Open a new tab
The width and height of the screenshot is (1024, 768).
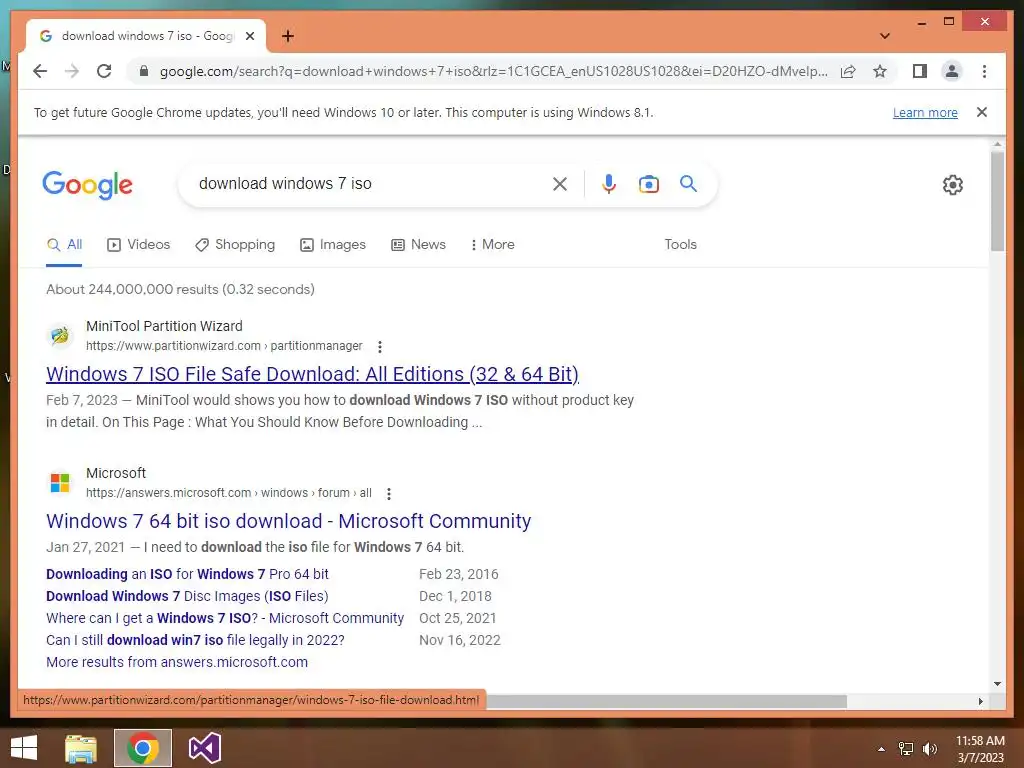(x=288, y=36)
